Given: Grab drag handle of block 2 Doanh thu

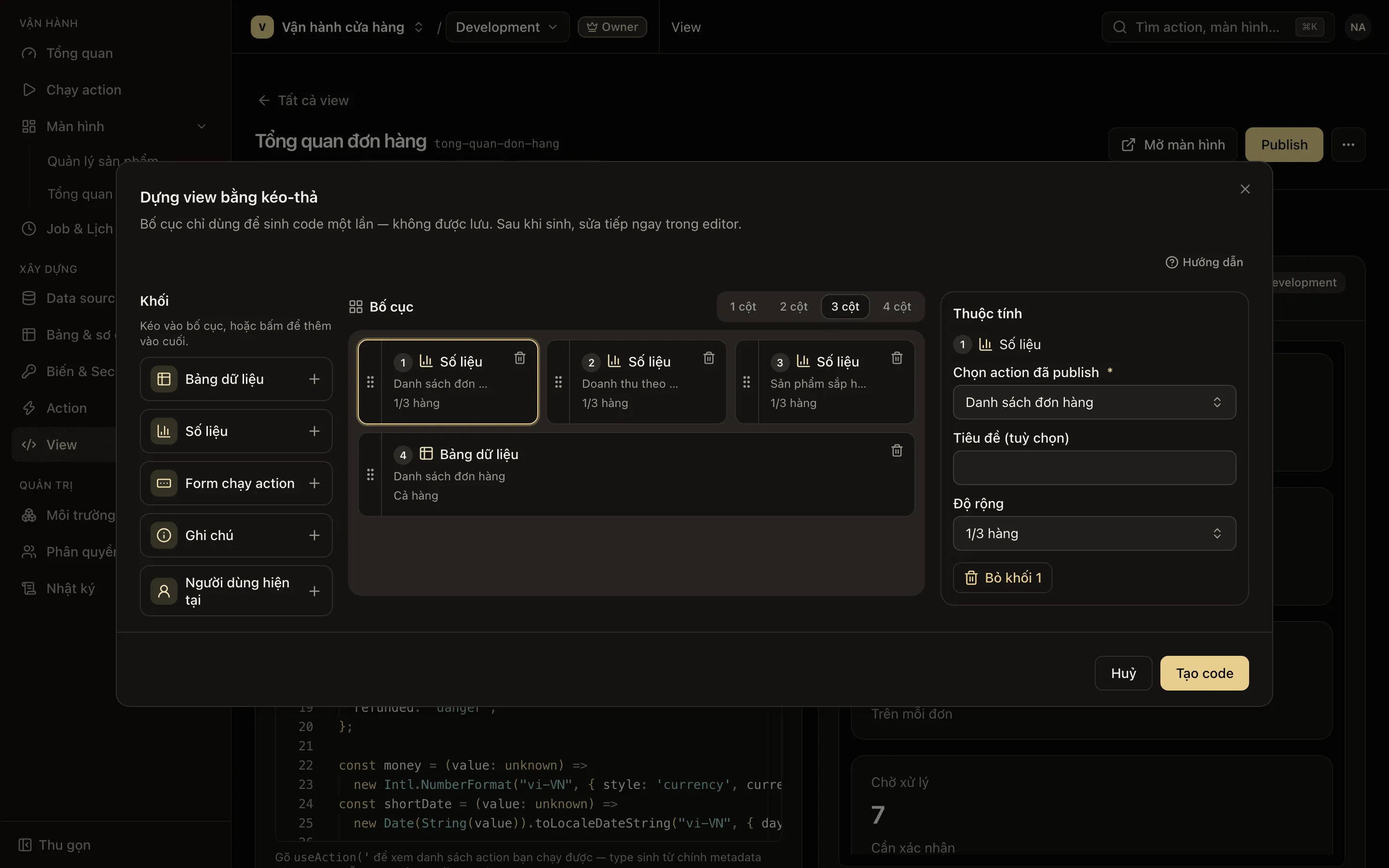Looking at the screenshot, I should (558, 382).
